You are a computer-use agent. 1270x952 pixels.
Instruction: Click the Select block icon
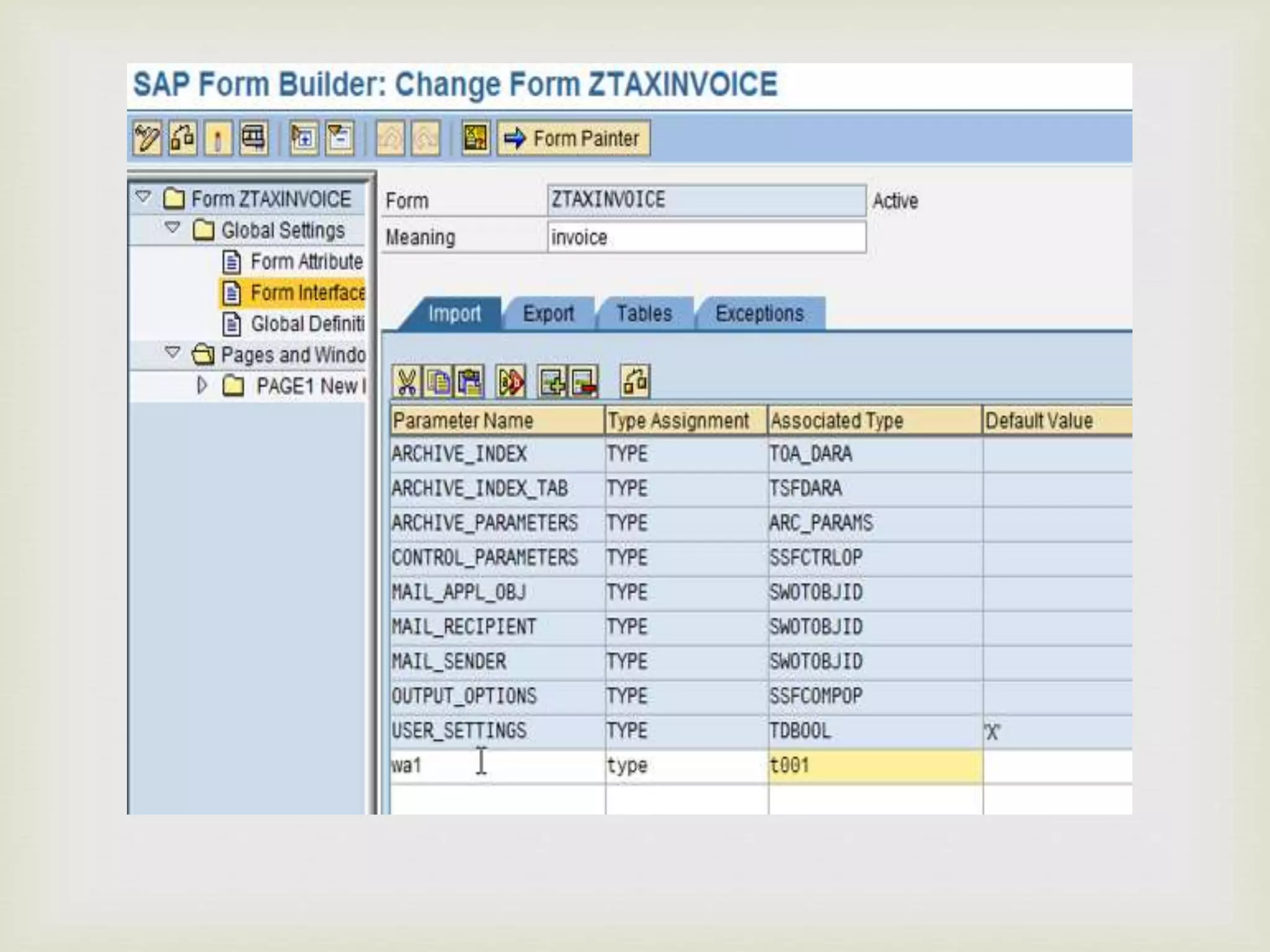coord(511,381)
